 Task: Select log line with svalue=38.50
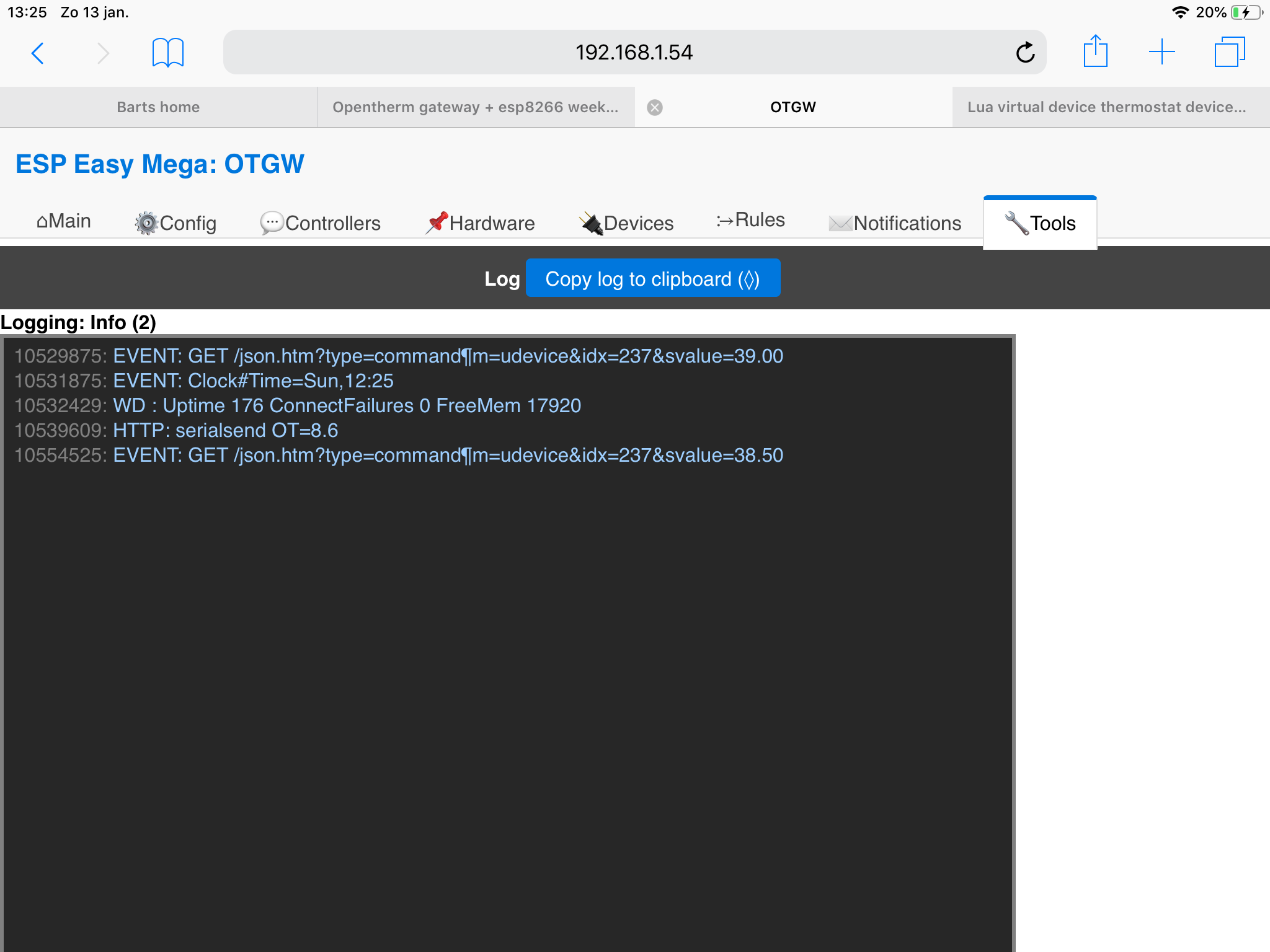[x=399, y=456]
